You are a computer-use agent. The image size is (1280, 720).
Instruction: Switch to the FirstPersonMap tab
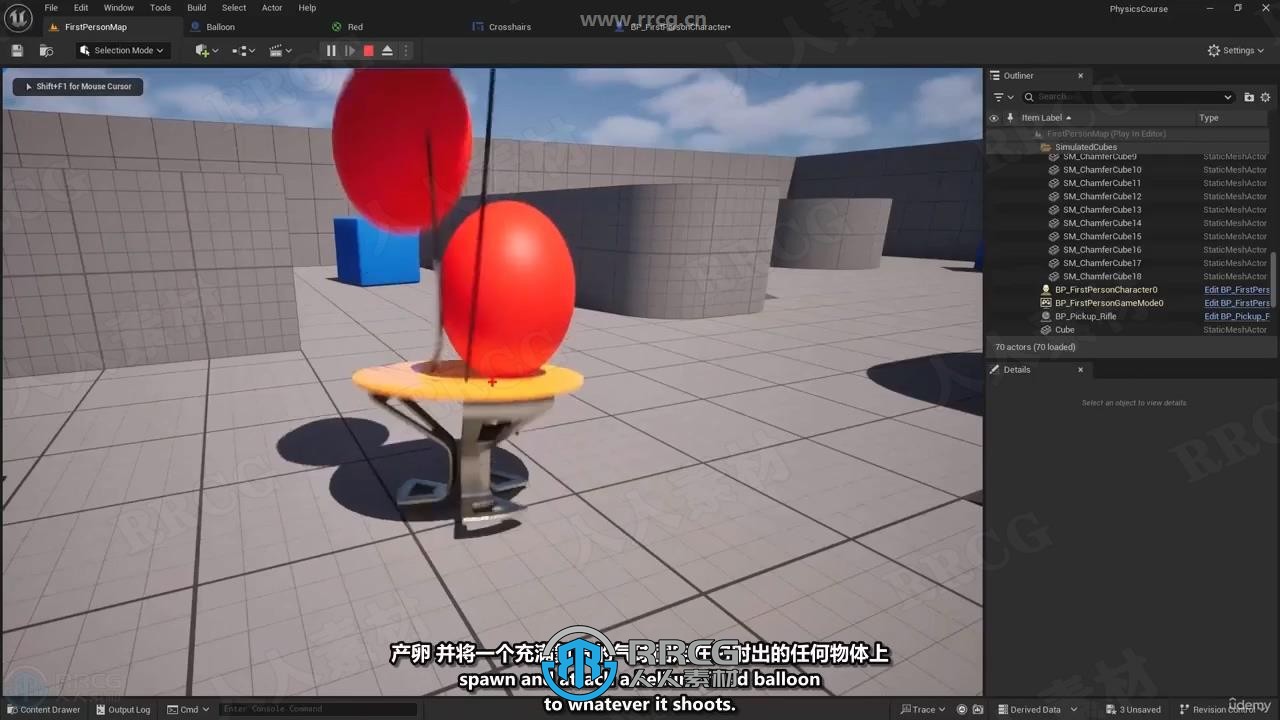click(x=96, y=27)
